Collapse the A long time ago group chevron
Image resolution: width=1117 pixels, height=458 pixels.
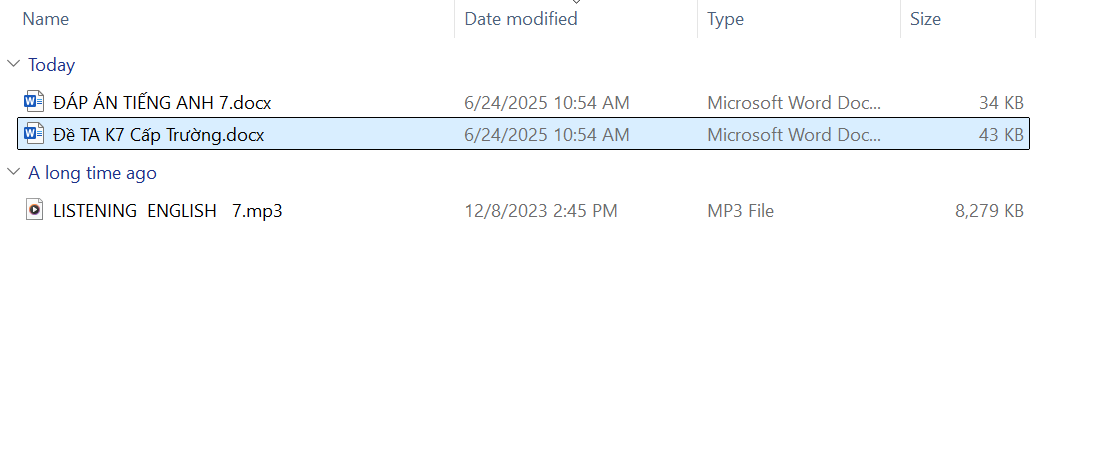point(14,173)
